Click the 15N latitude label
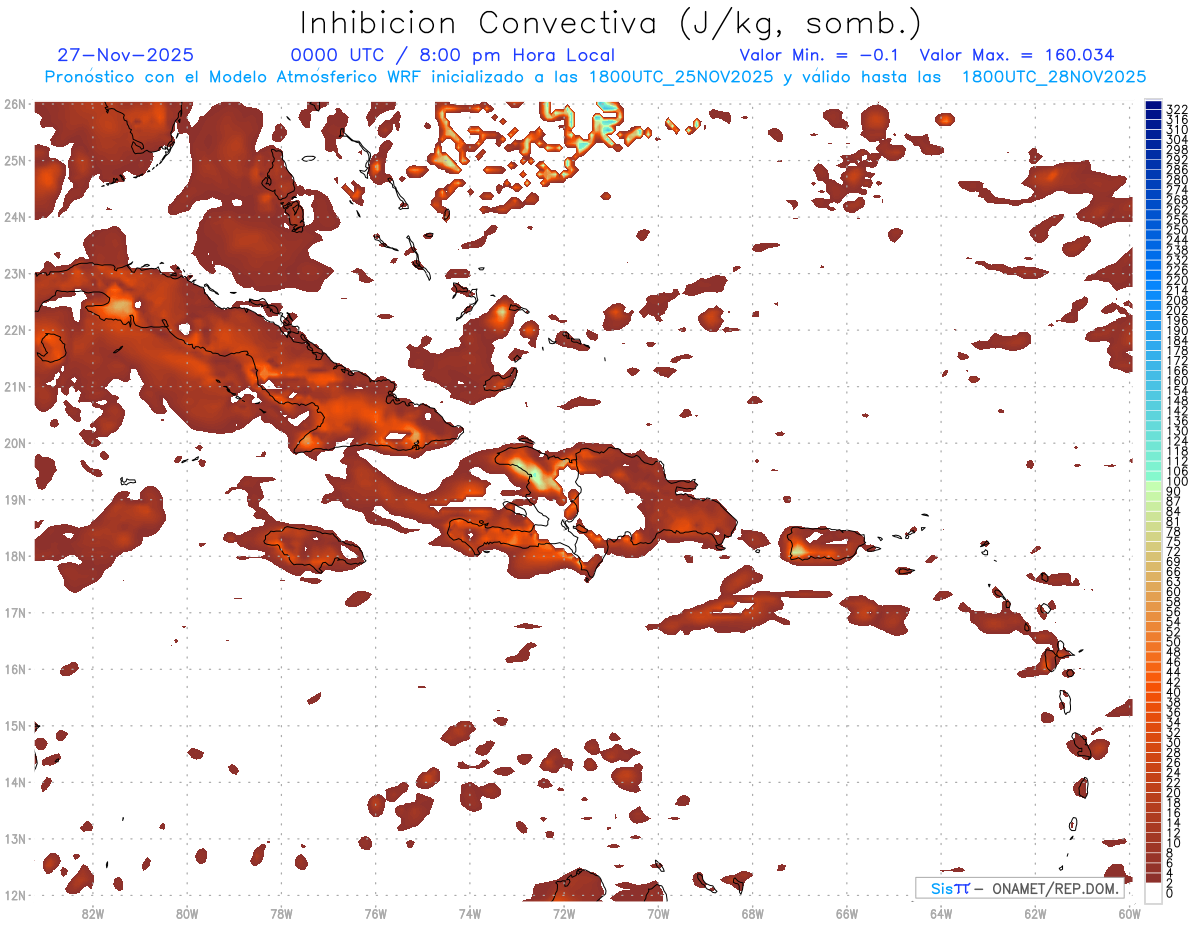The image size is (1200, 927). (x=14, y=725)
